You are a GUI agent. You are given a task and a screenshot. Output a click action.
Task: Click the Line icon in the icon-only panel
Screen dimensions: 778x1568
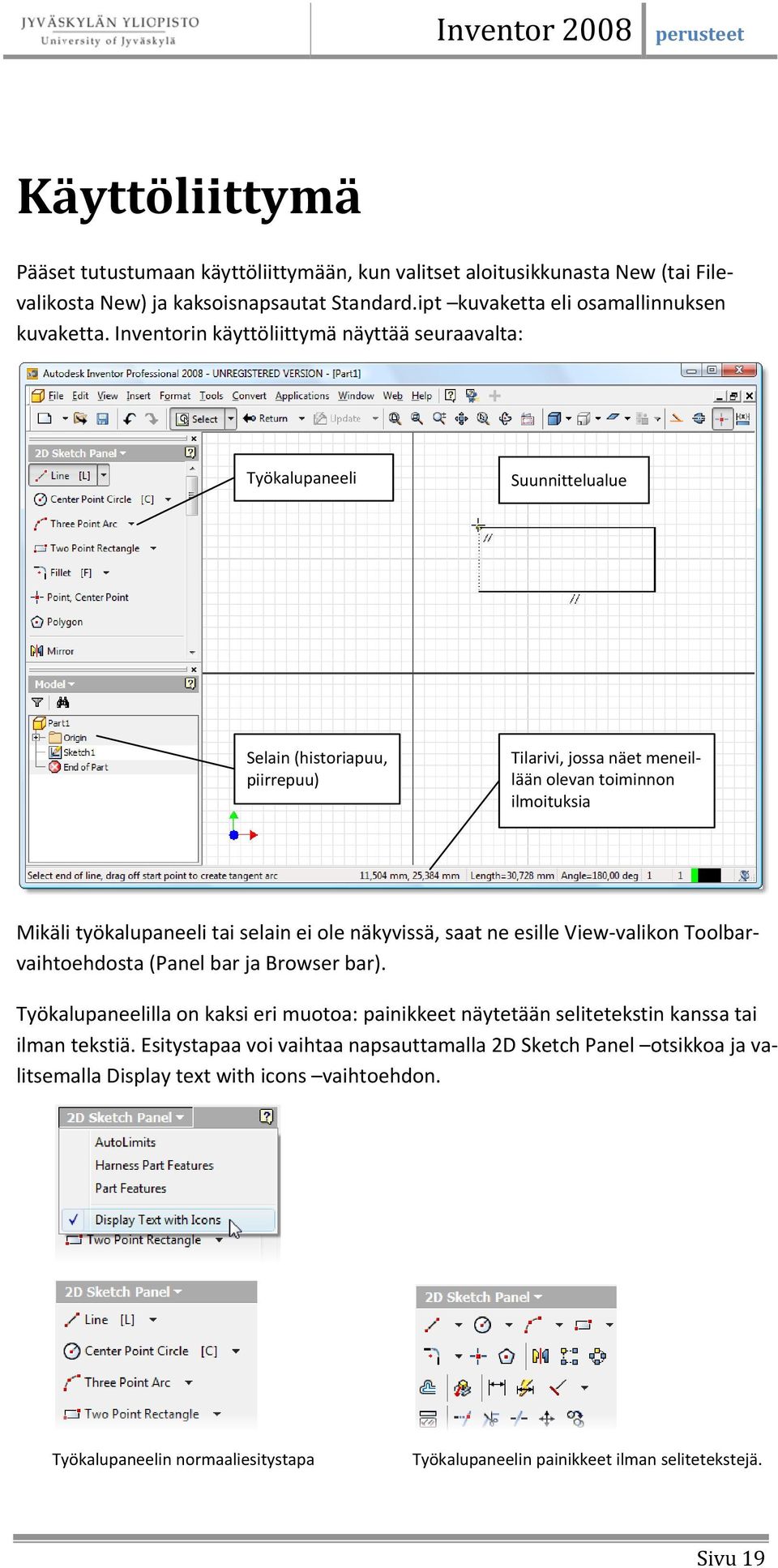click(432, 1325)
